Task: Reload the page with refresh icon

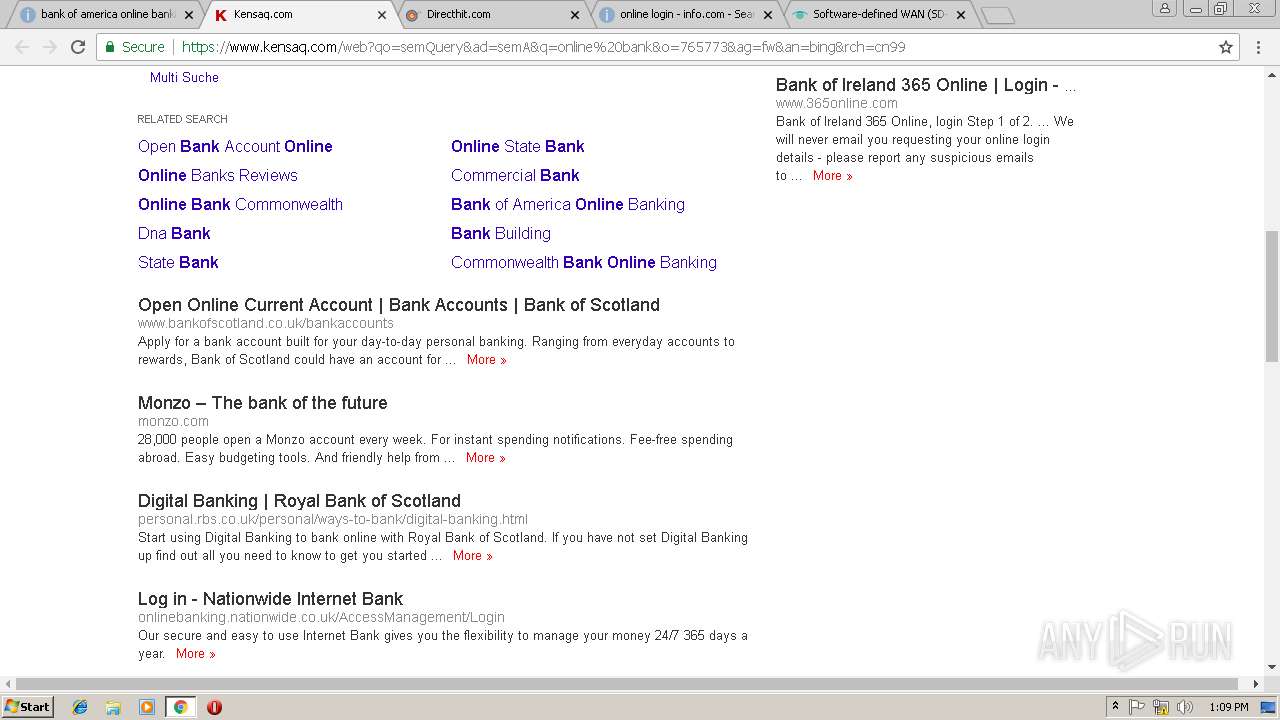Action: [78, 47]
